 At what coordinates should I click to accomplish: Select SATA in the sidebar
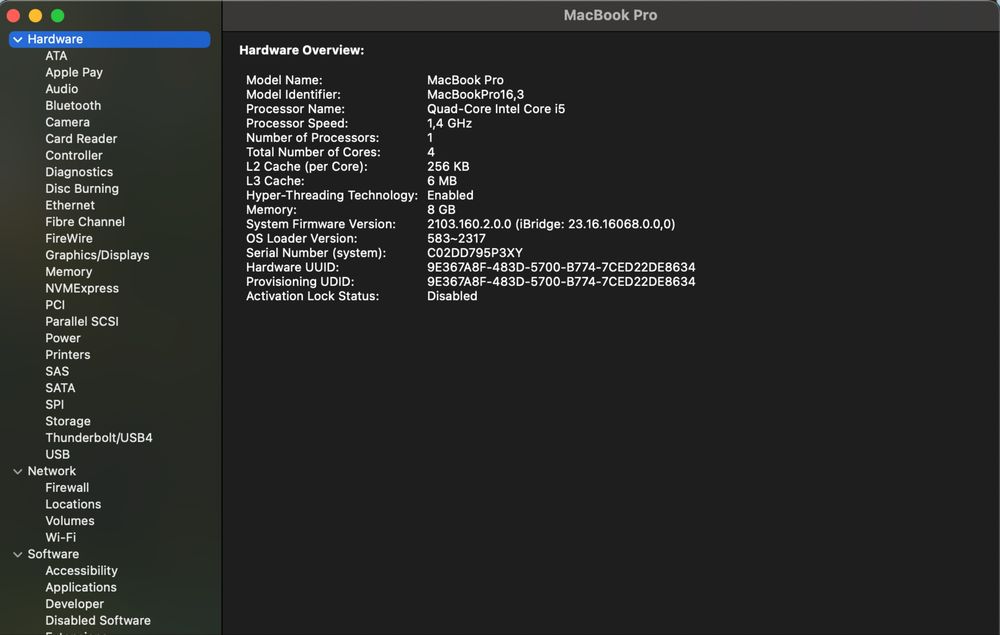61,388
